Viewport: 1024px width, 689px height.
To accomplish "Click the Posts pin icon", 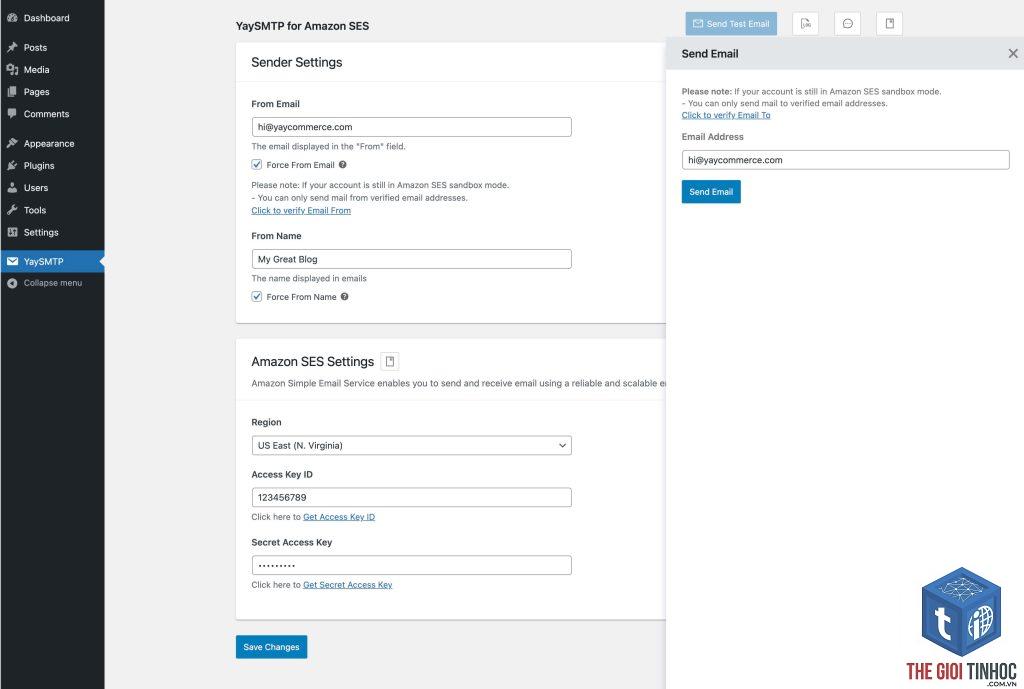I will pos(12,47).
